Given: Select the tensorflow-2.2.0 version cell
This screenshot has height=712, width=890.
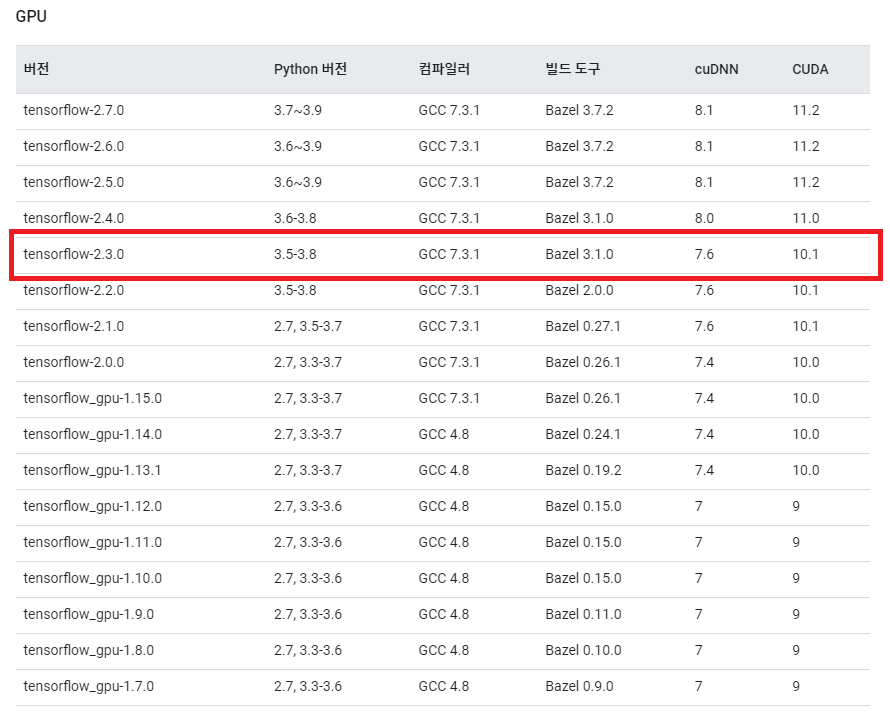Looking at the screenshot, I should [74, 290].
